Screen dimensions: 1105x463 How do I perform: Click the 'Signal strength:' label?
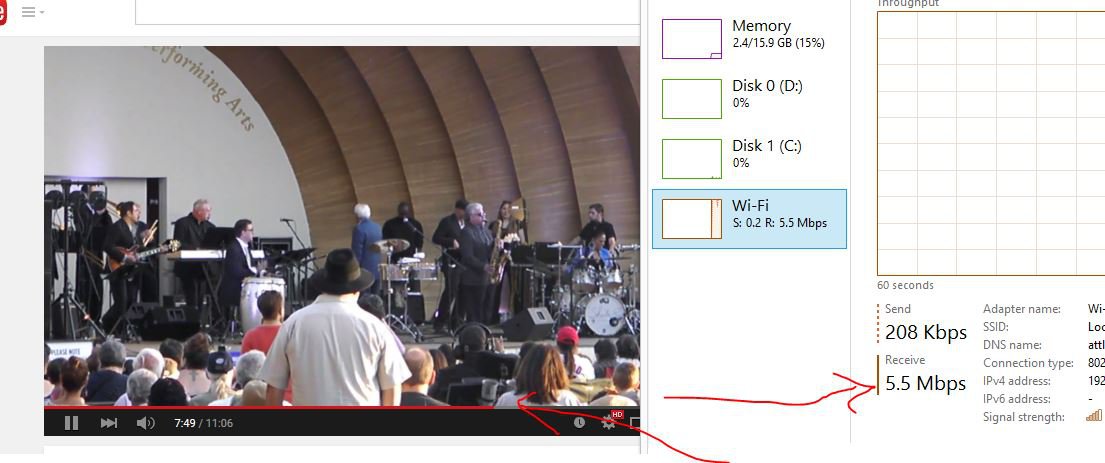tap(1023, 417)
